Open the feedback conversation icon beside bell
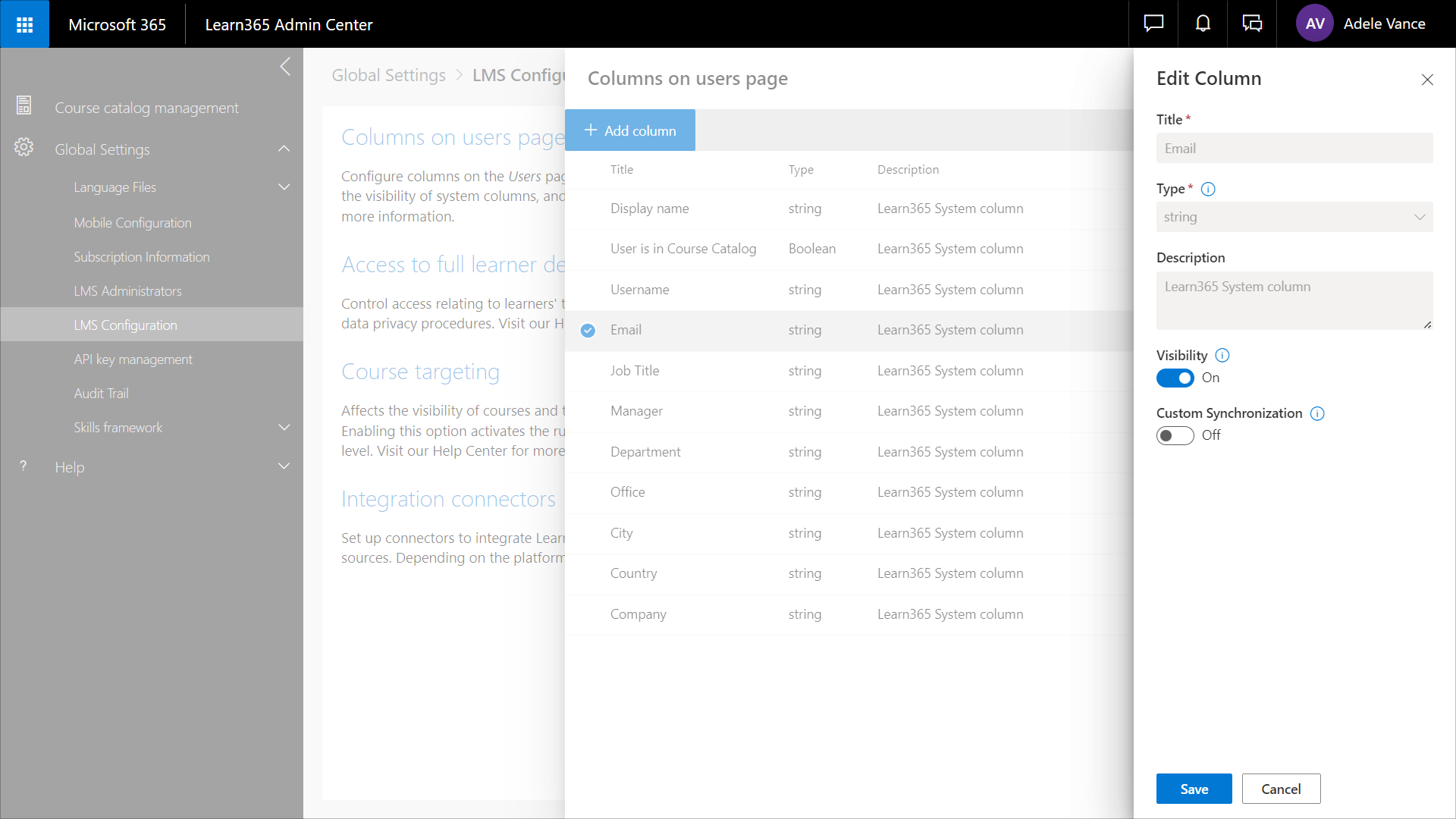Screen dimensions: 1456x819 tap(1252, 24)
